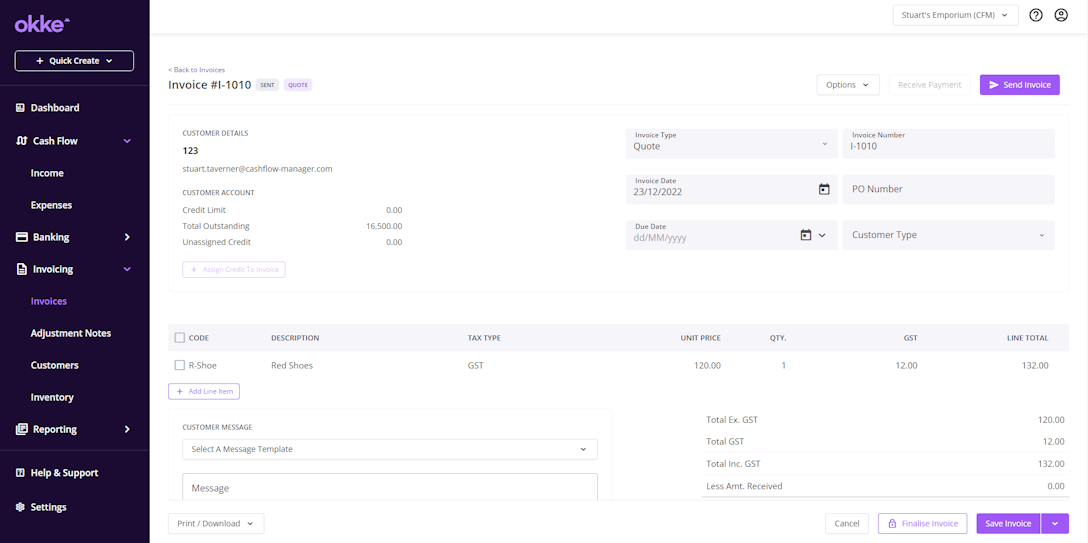Expand the Select A Message Template dropdown
Image resolution: width=1088 pixels, height=543 pixels.
(x=389, y=450)
